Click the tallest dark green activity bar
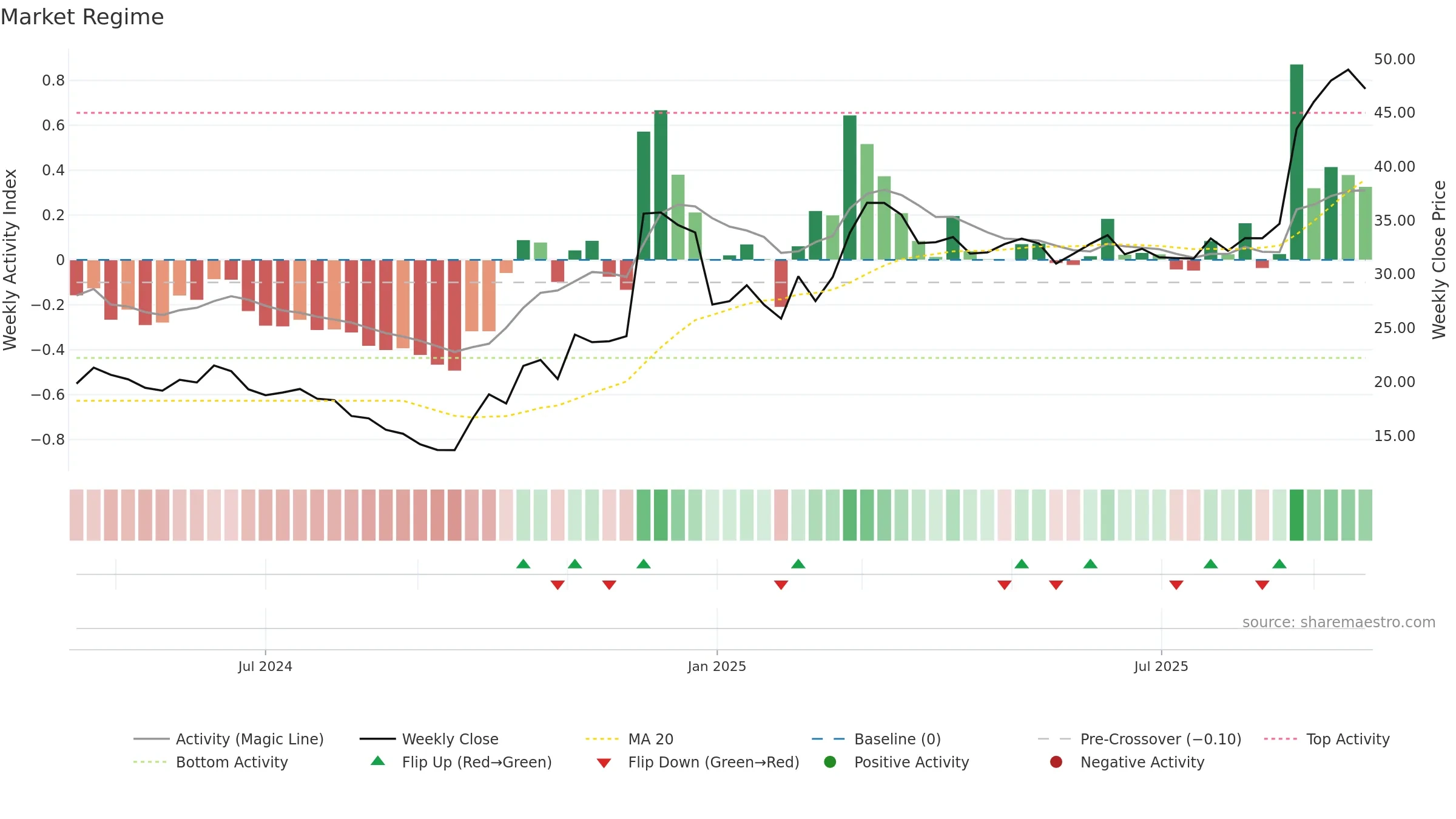The image size is (1456, 819). tap(1296, 162)
